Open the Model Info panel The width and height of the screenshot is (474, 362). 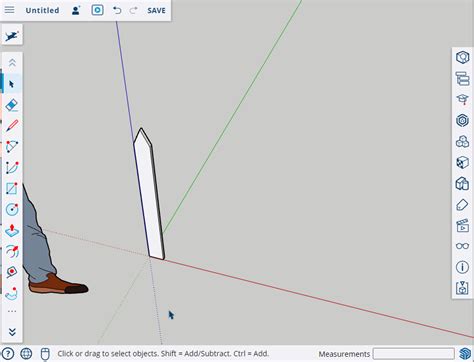tap(462, 267)
